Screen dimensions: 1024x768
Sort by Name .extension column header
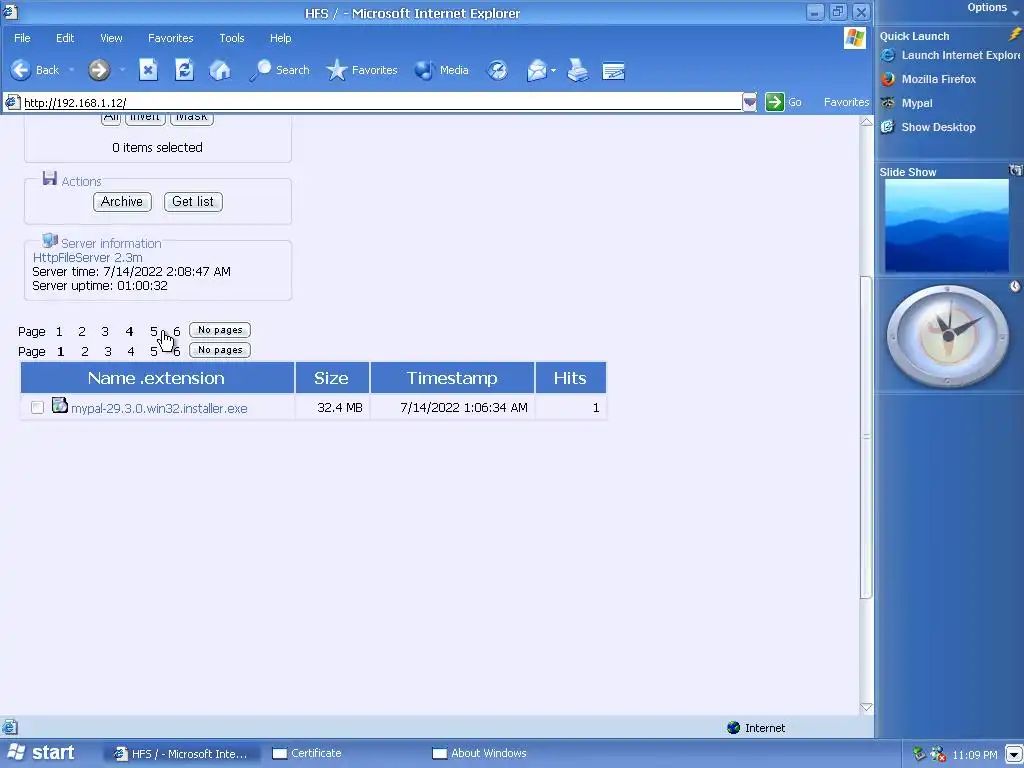tap(157, 377)
